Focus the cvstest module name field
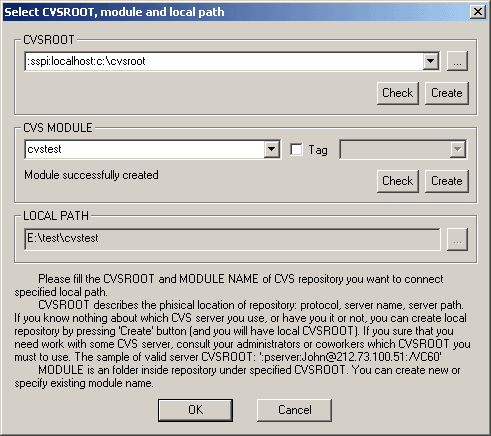The image size is (491, 436). pyautogui.click(x=144, y=149)
